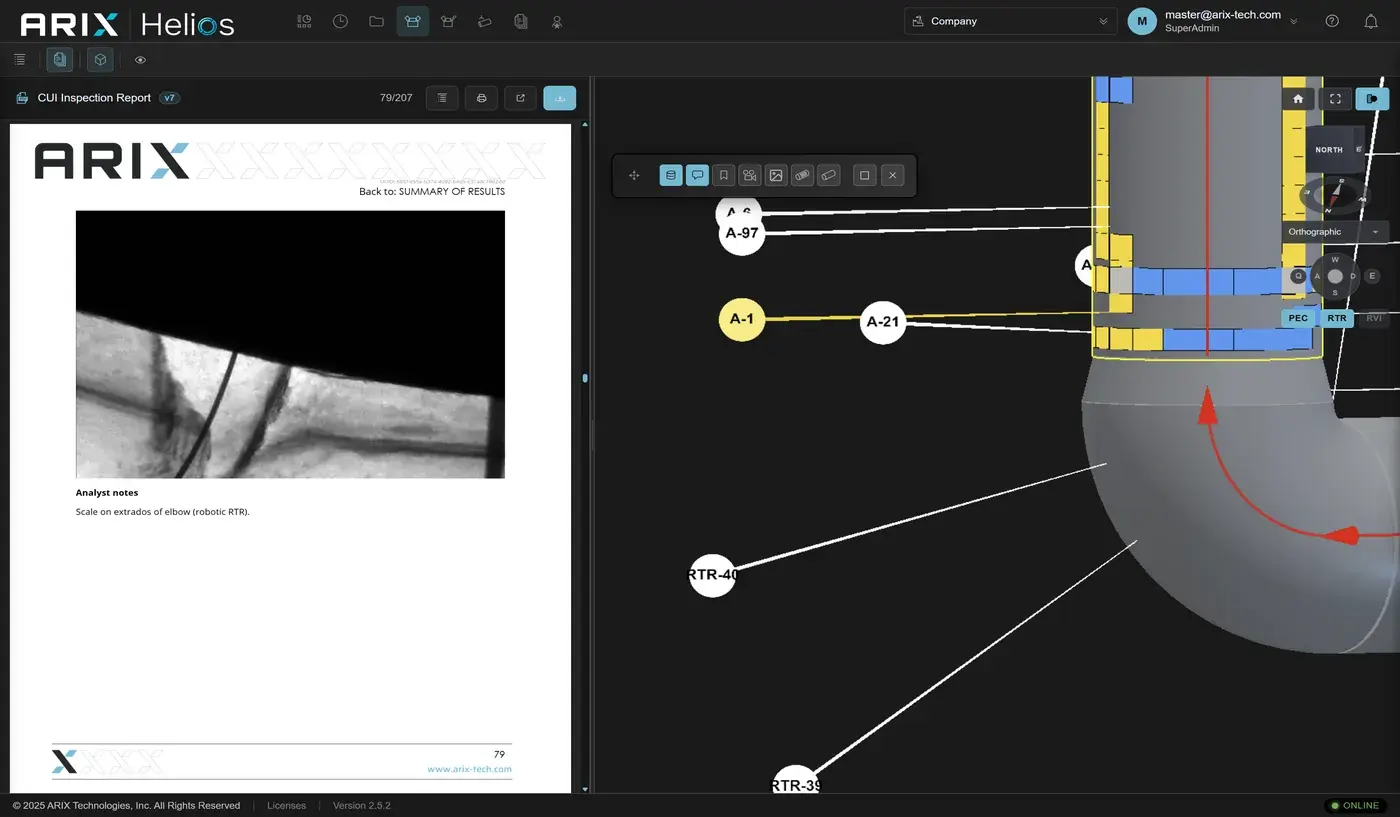Image resolution: width=1400 pixels, height=817 pixels.
Task: Toggle the eye visibility icon in sub-toolbar
Action: [140, 60]
